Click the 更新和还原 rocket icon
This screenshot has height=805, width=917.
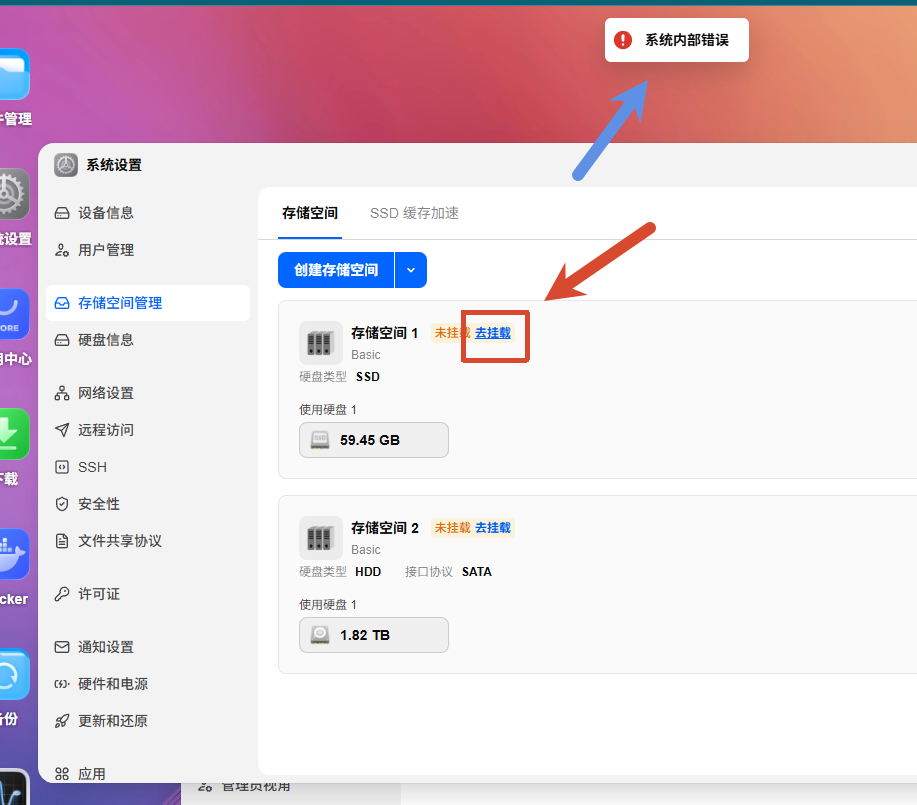point(62,721)
